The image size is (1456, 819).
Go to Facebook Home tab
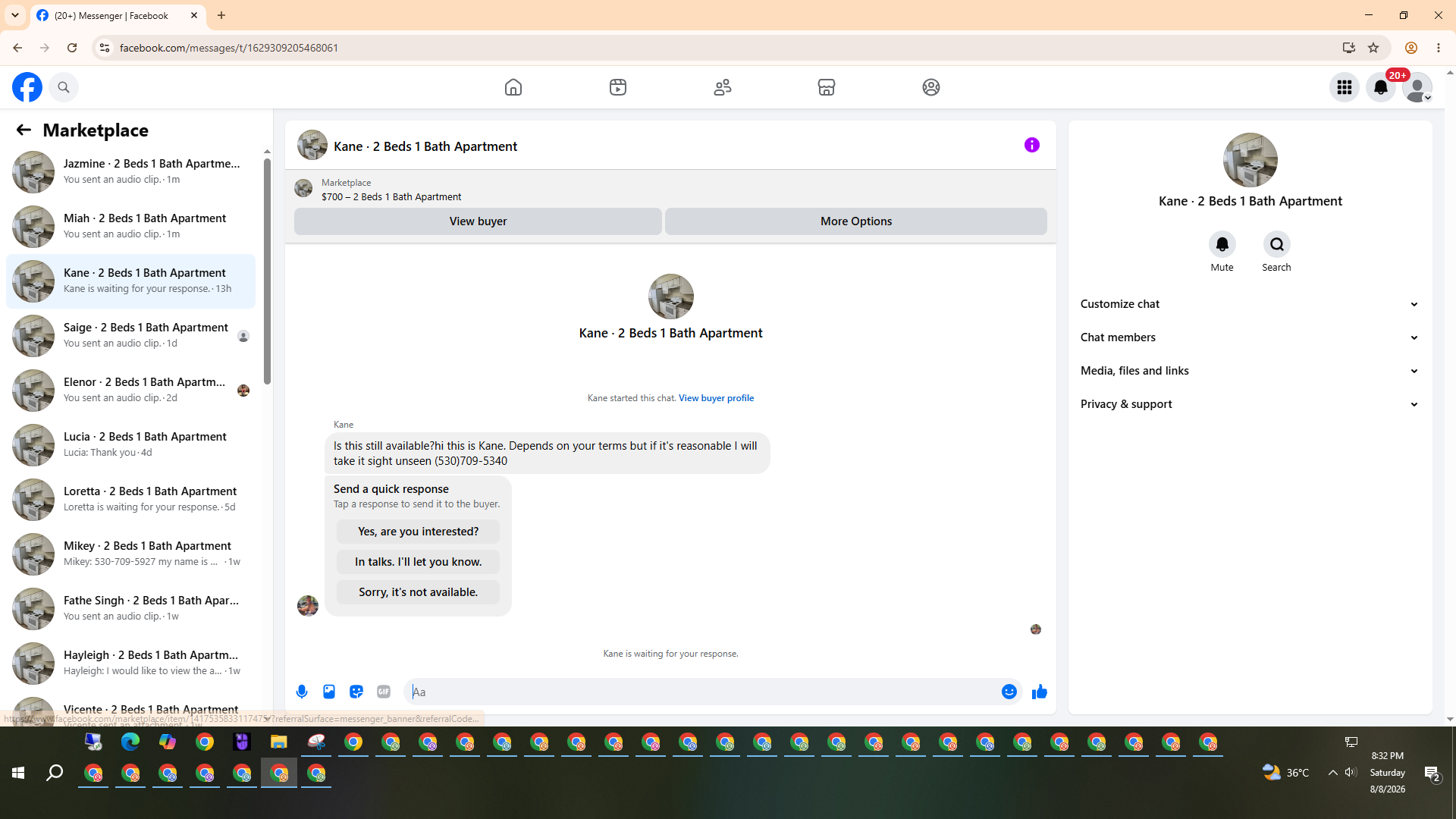513,87
